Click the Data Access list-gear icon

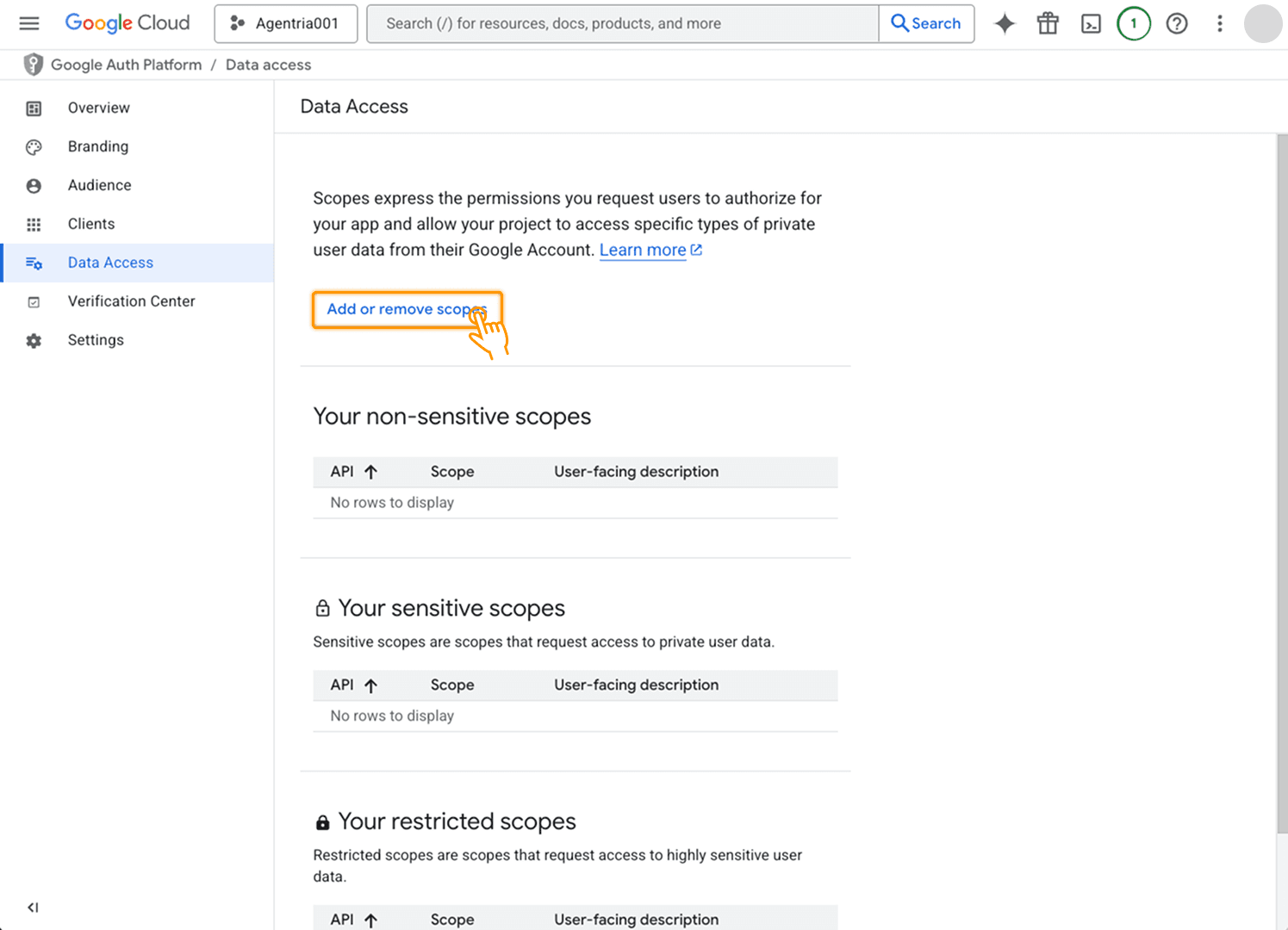(34, 263)
